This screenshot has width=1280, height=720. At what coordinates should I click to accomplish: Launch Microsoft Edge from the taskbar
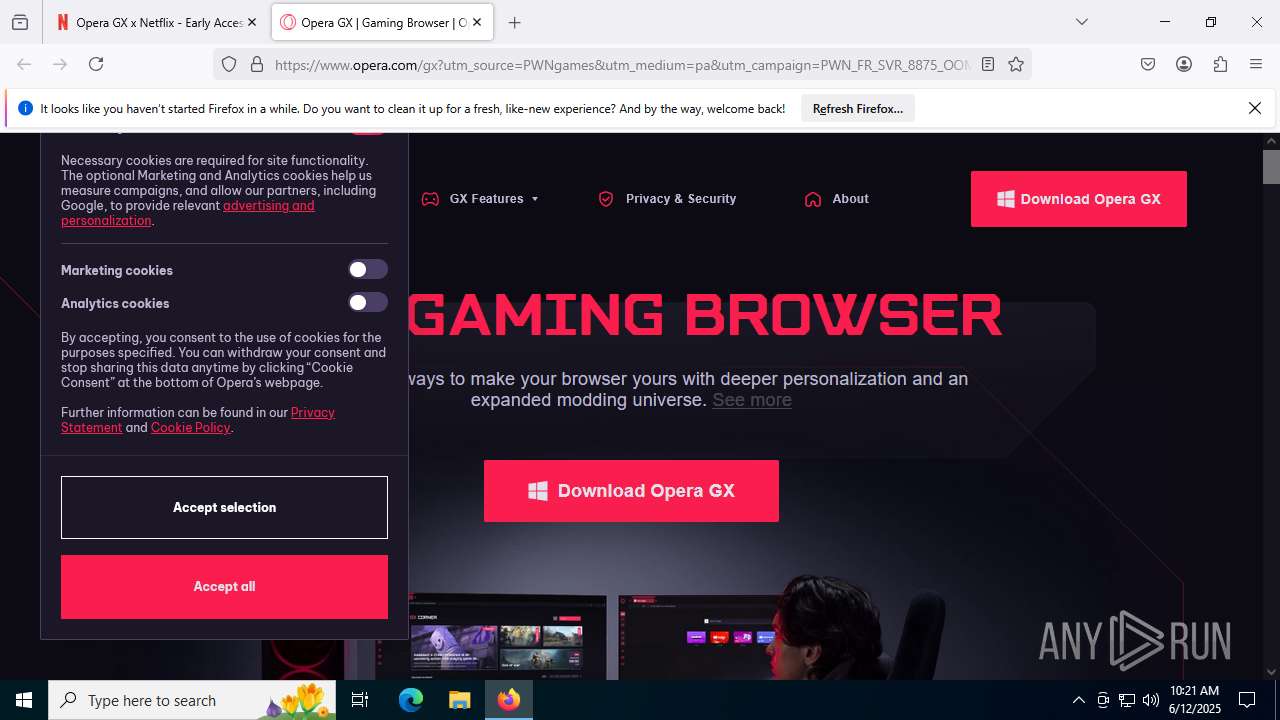coord(411,700)
